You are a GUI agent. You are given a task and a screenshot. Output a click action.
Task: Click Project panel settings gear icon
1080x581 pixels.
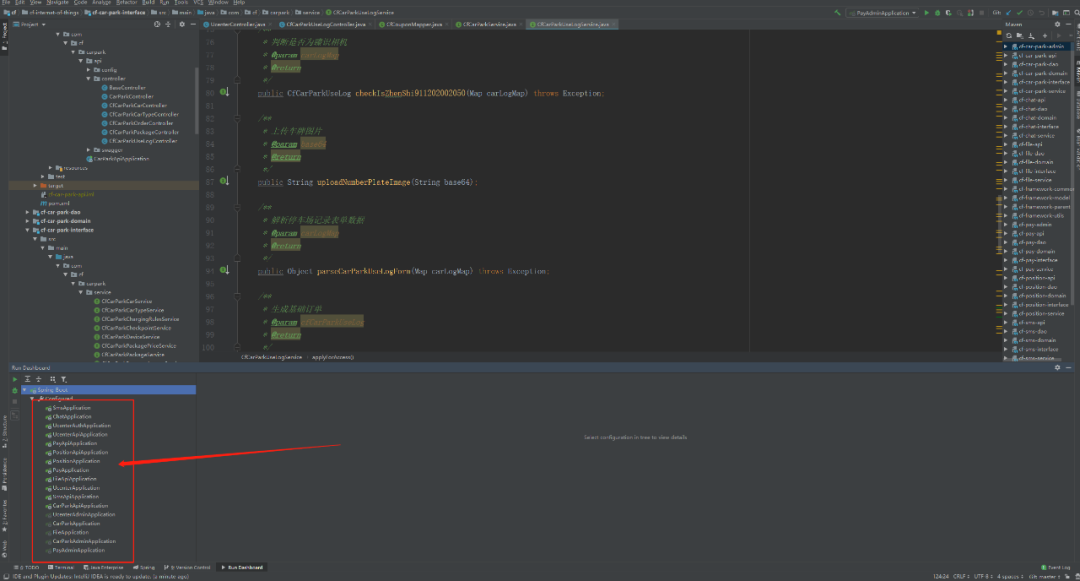coord(182,24)
